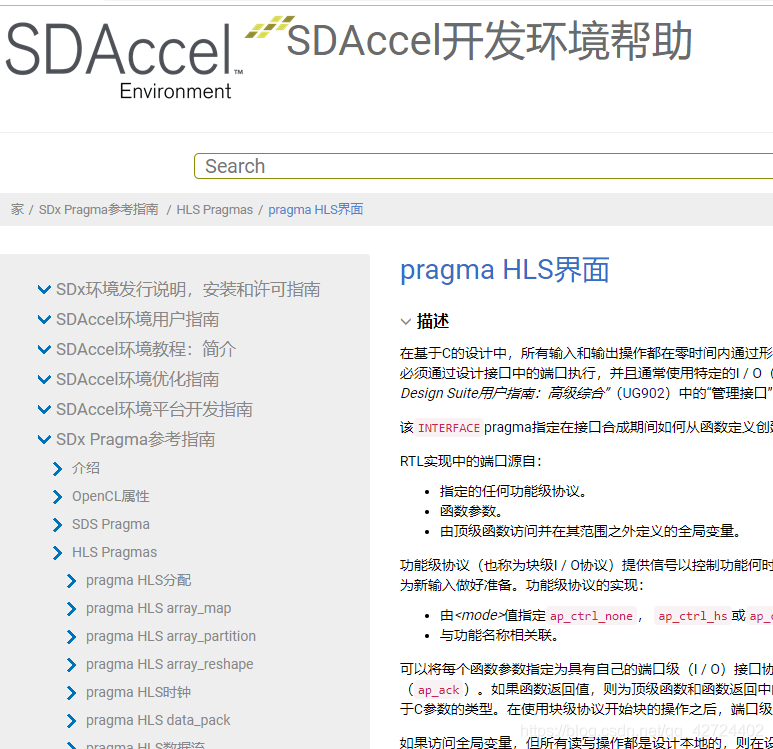Viewport: 773px width, 749px height.
Task: Collapse the SDx环境发行说明 chevron
Action: (44, 289)
